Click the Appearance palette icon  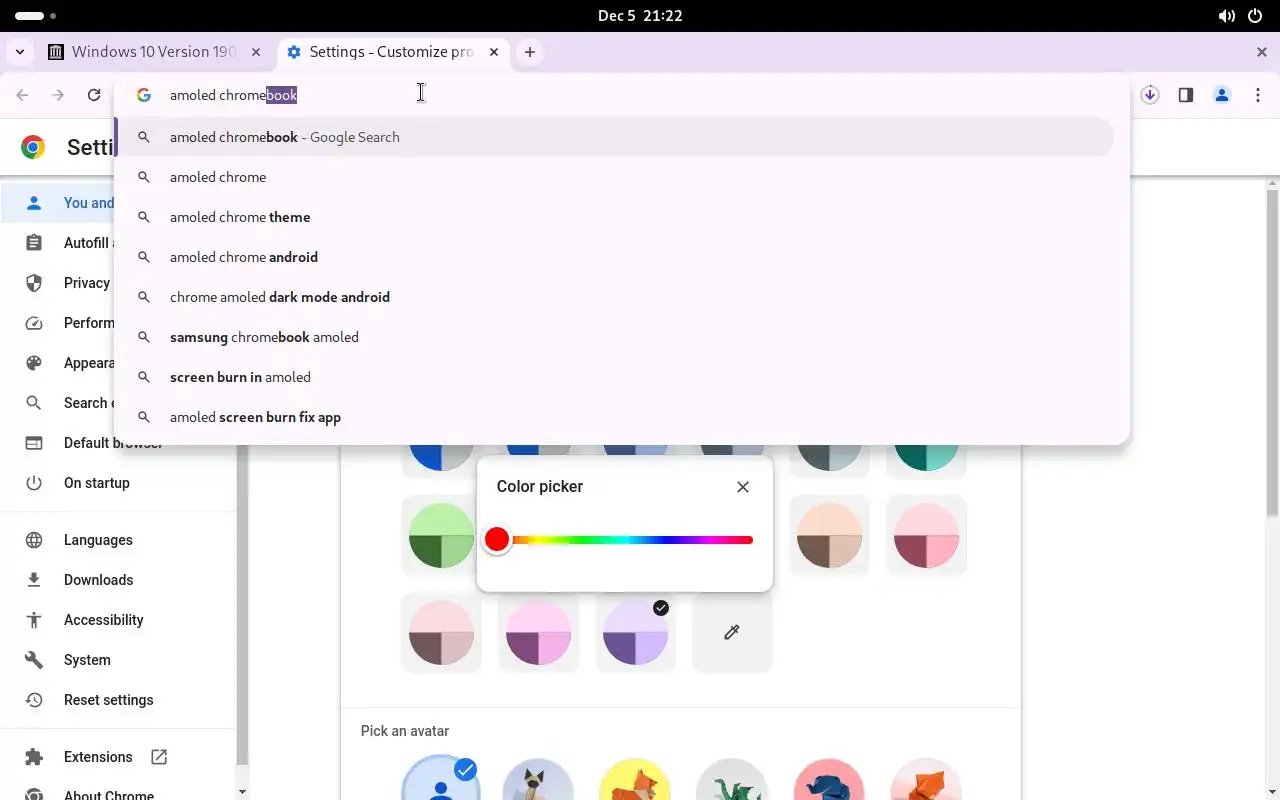point(34,363)
